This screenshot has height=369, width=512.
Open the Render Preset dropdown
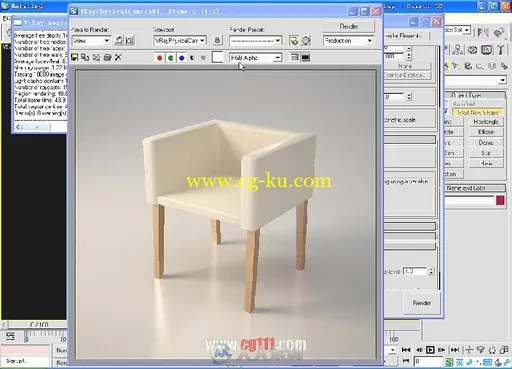coord(255,41)
